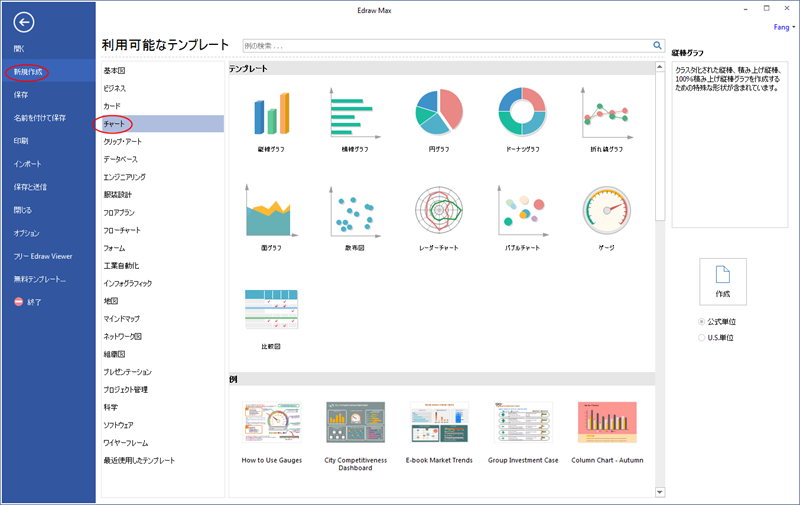The width and height of the screenshot is (800, 505).
Task: Select the U.S.単位 units radio button
Action: click(x=701, y=338)
